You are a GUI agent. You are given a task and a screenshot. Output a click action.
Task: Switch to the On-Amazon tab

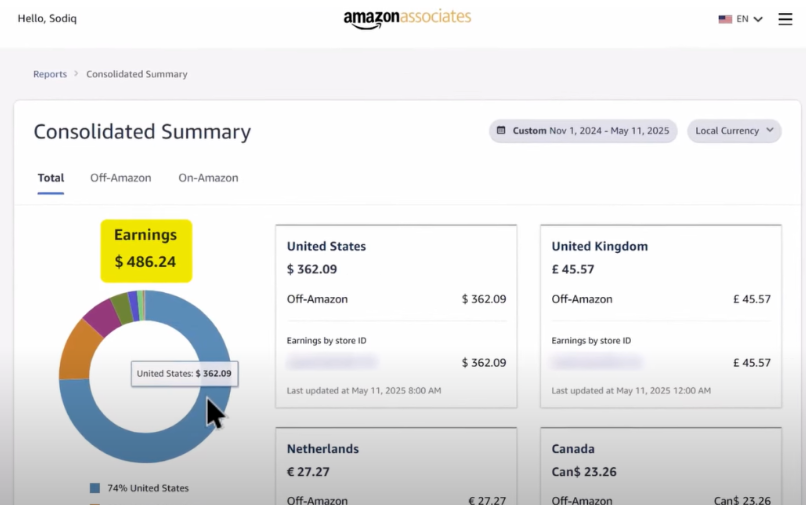pos(208,178)
